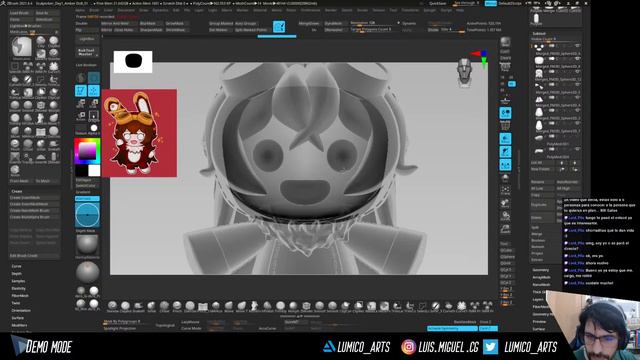Image resolution: width=640 pixels, height=360 pixels.
Task: Expand the Depth section in Brush palette
Action: click(x=17, y=273)
